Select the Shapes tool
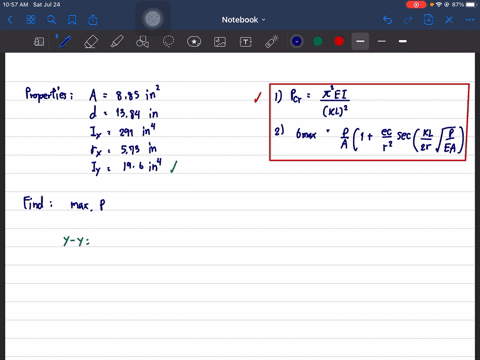This screenshot has height=360, width=480. pyautogui.click(x=143, y=42)
